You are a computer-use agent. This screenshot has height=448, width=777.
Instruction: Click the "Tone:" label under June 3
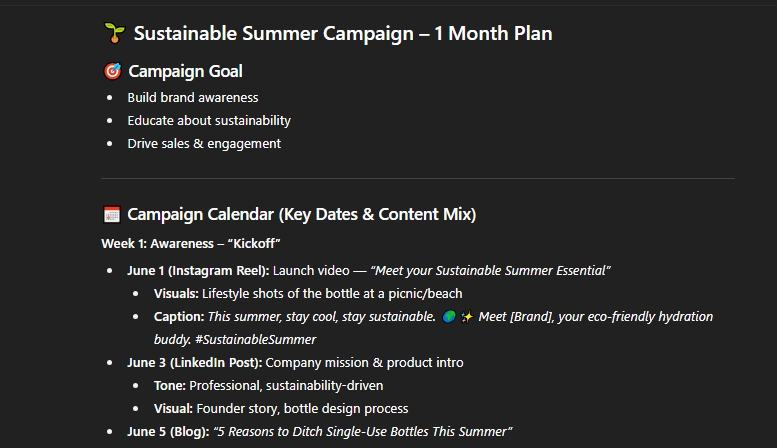pyautogui.click(x=172, y=386)
